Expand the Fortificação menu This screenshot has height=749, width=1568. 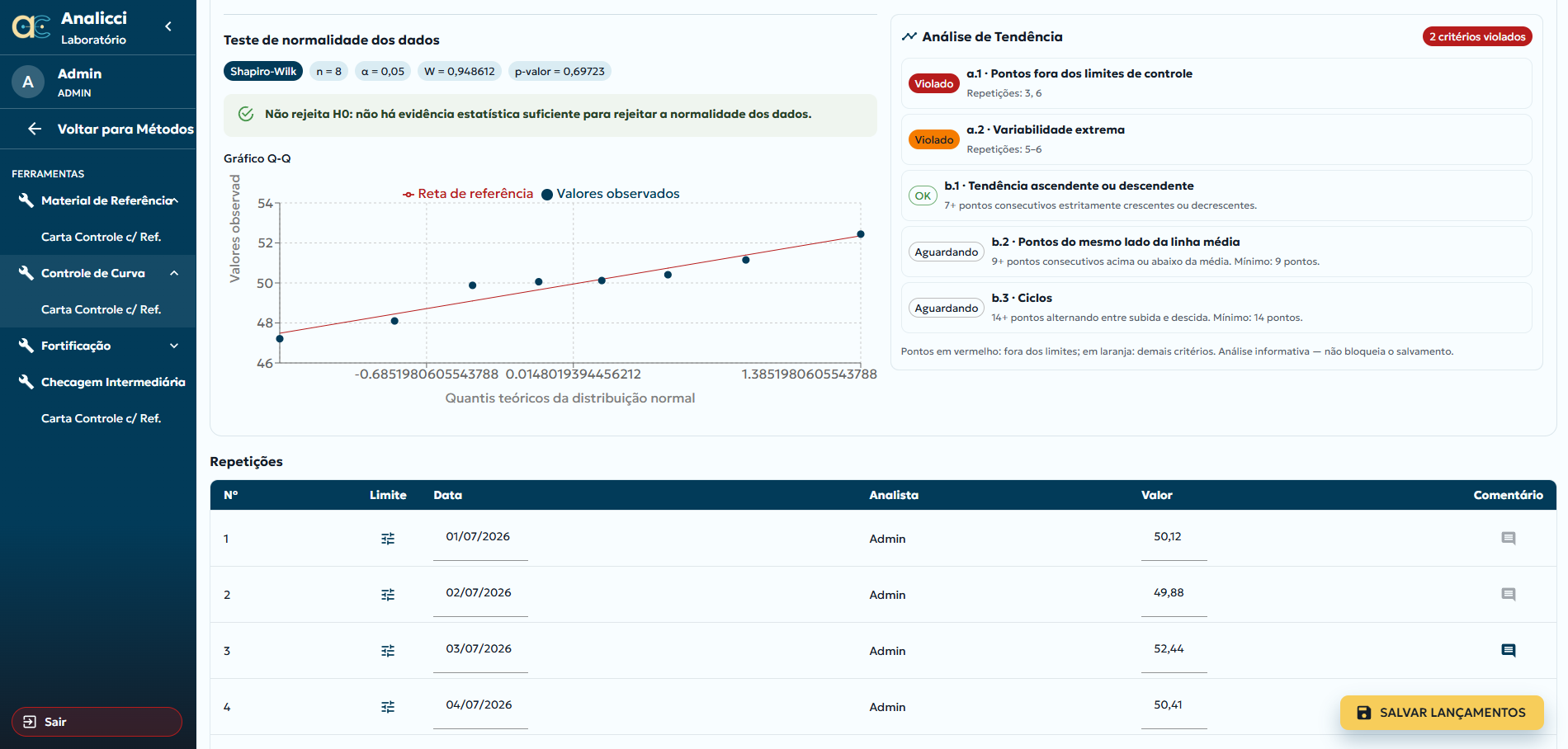coord(174,346)
